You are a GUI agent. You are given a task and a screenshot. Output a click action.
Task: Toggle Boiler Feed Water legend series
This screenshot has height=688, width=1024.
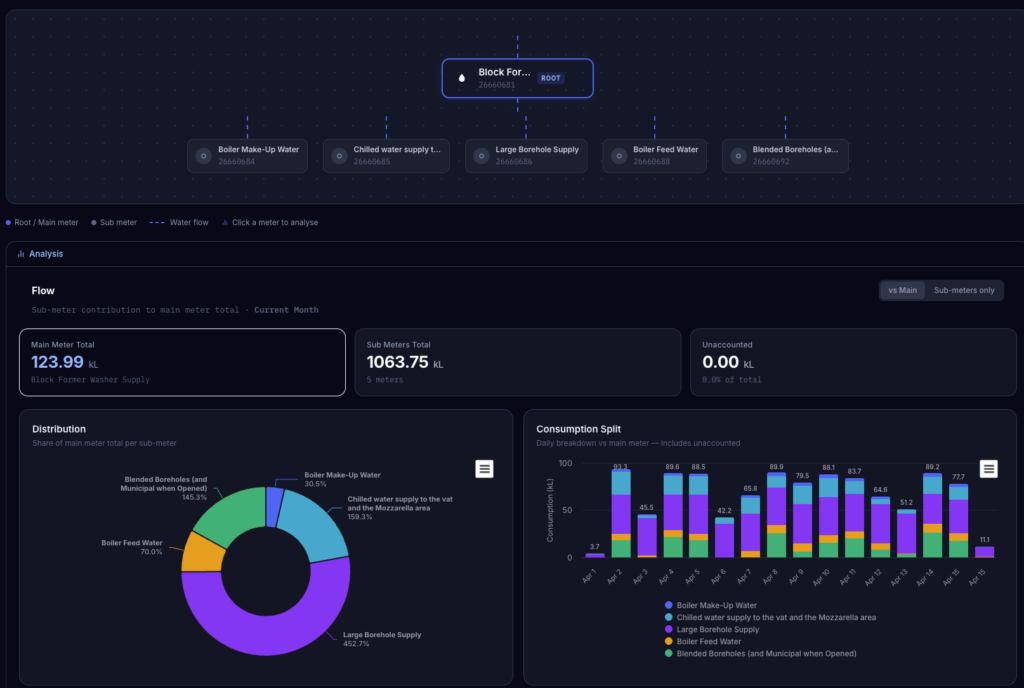click(703, 642)
